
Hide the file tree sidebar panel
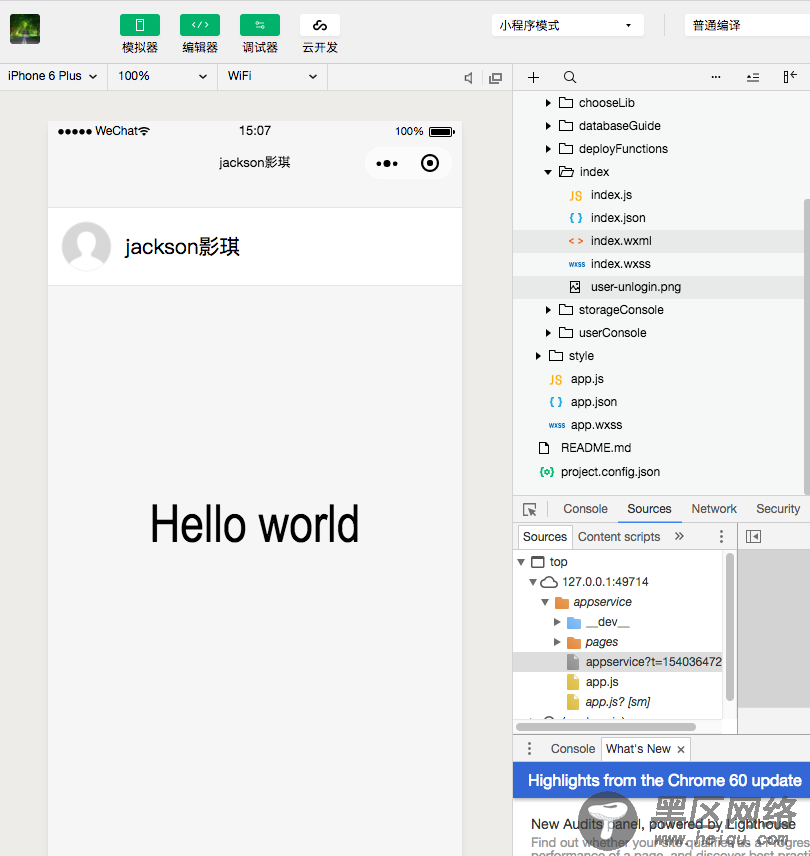pos(790,77)
